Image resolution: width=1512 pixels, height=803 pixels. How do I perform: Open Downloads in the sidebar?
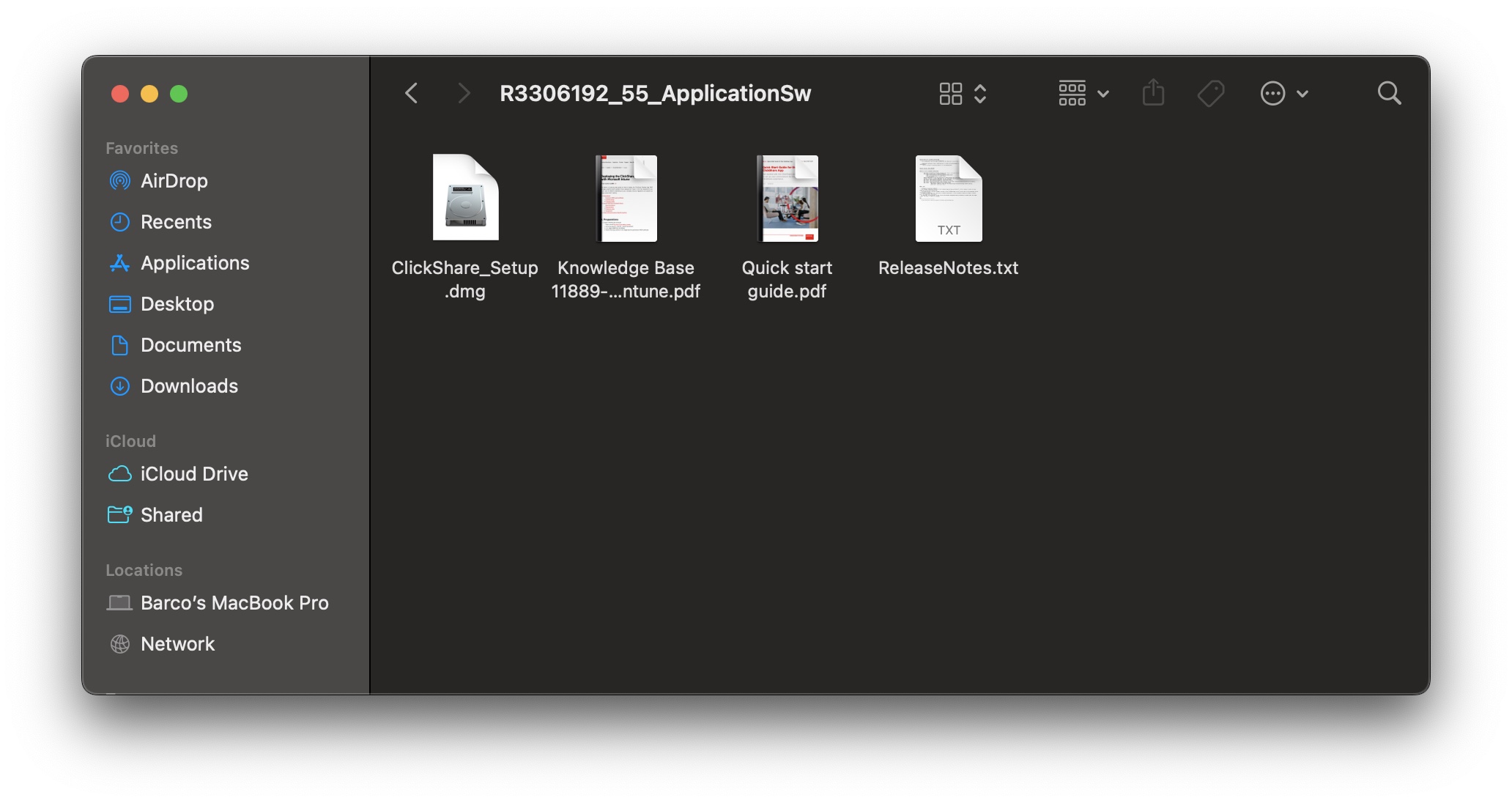pyautogui.click(x=189, y=386)
